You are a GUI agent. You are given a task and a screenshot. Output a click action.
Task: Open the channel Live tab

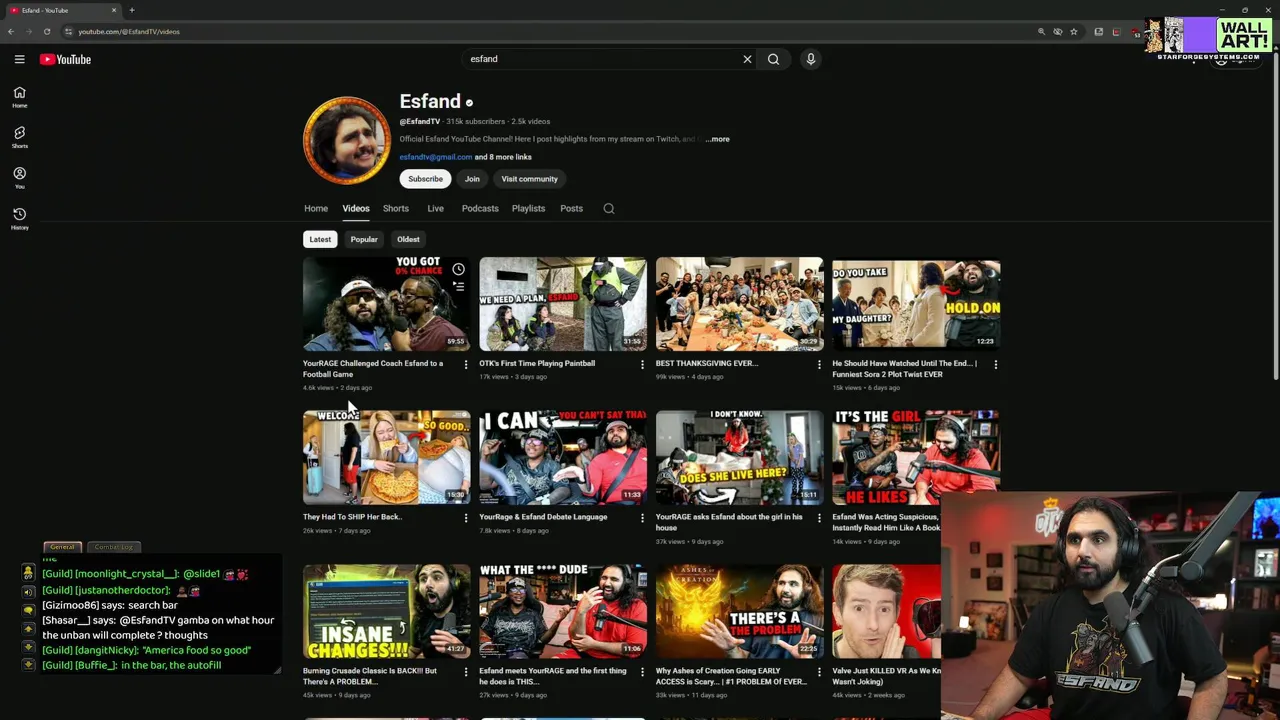pos(435,208)
